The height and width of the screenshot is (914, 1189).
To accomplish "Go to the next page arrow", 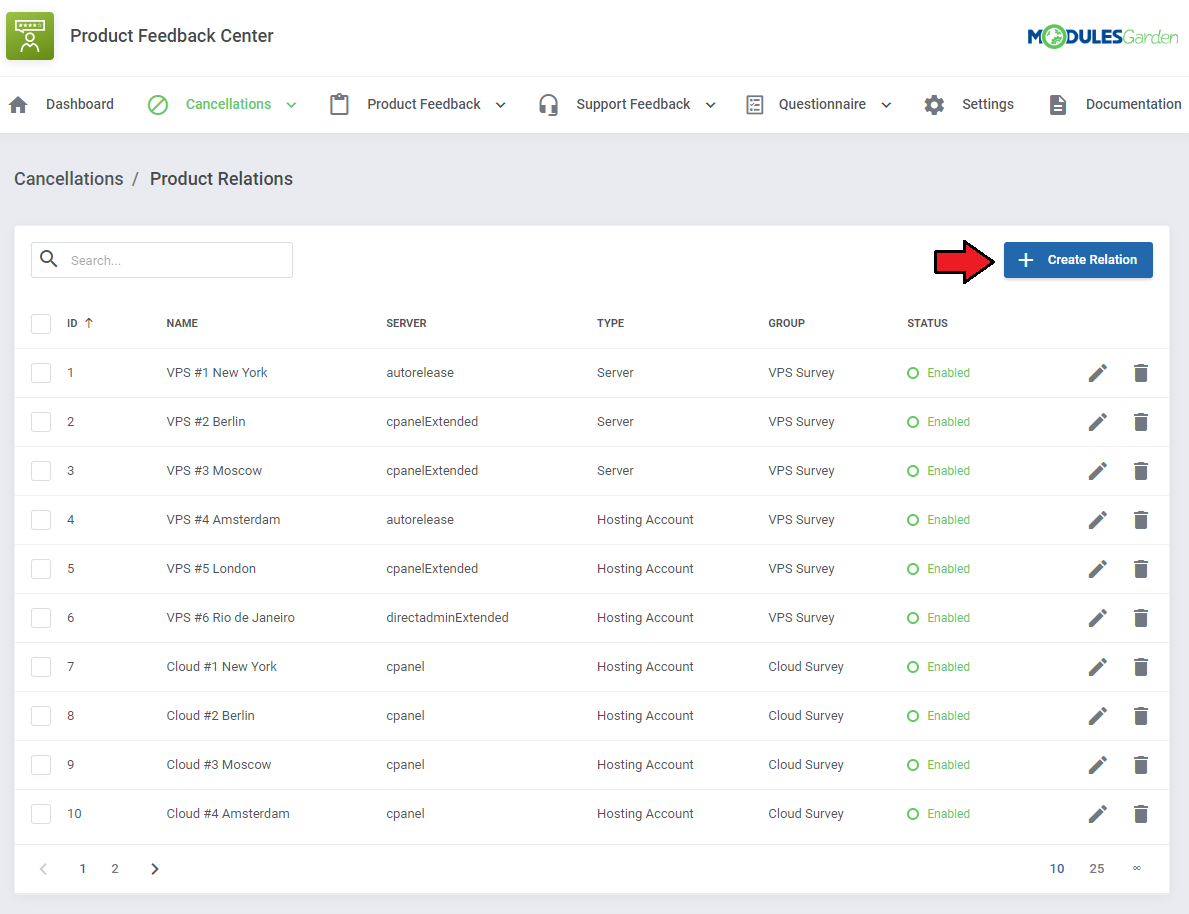I will 155,868.
